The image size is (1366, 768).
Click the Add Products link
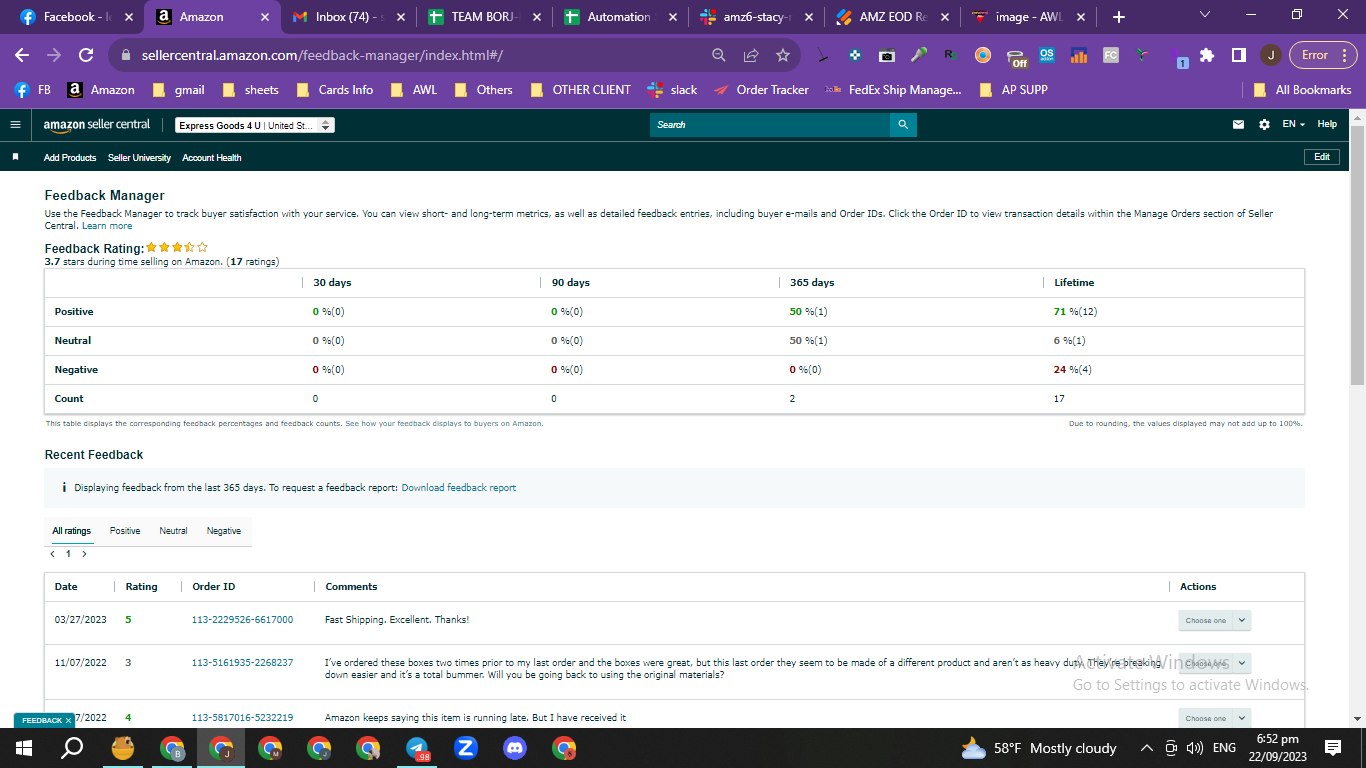[70, 158]
